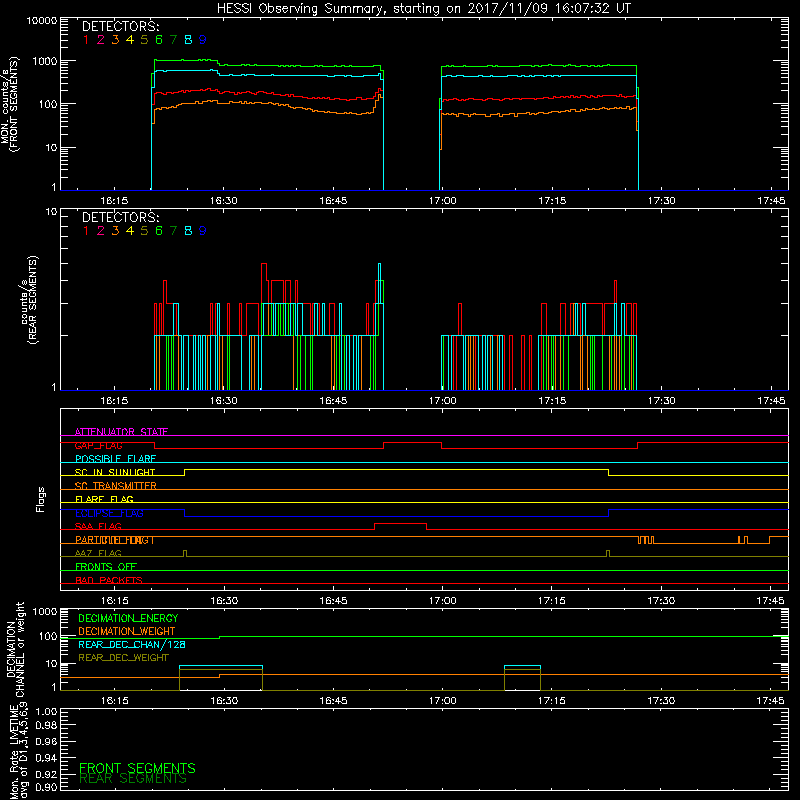Pick detector 8 in rear segments legend
800x800 pixels.
click(x=188, y=231)
